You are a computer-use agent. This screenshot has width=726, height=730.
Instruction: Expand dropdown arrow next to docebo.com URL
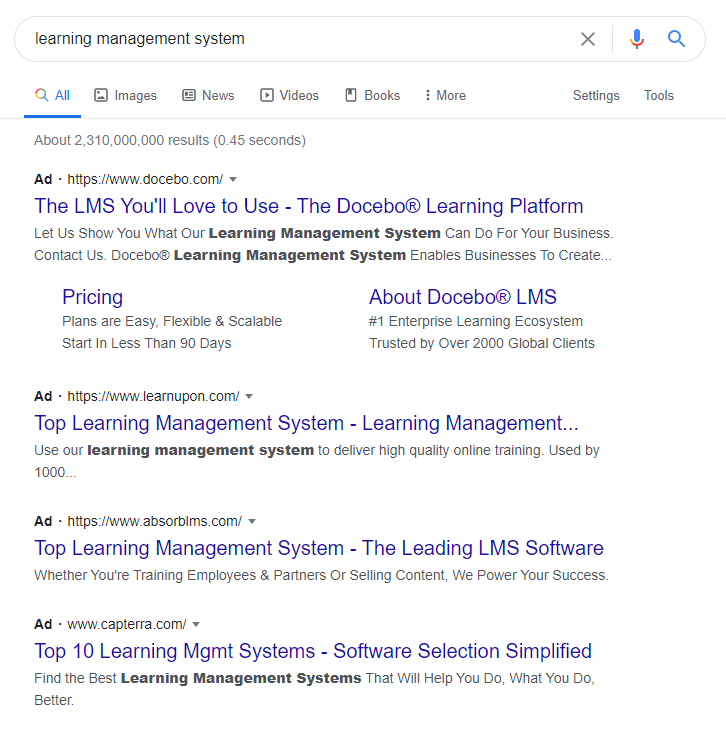[x=233, y=179]
